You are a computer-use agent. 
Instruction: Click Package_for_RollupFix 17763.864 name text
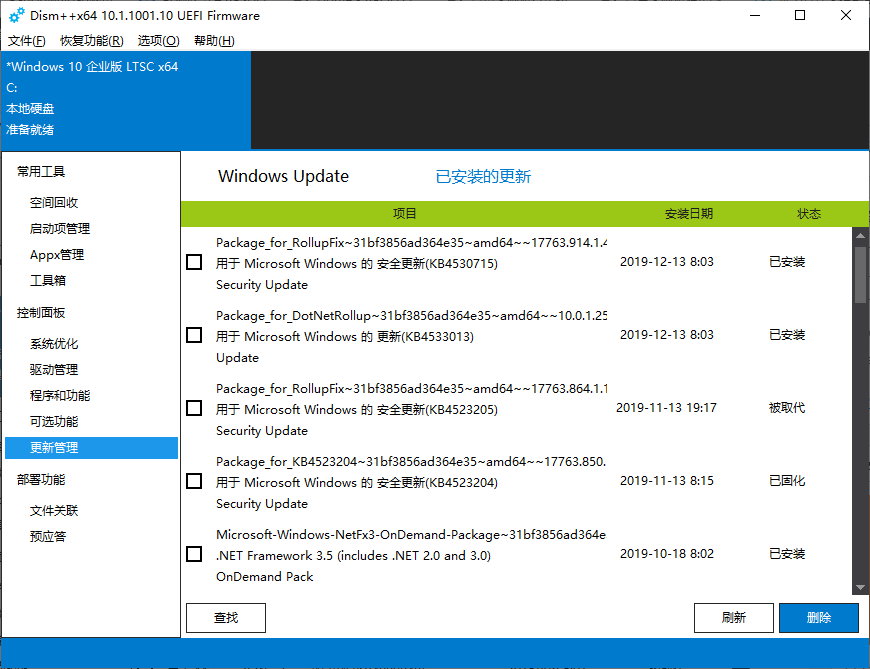point(411,389)
